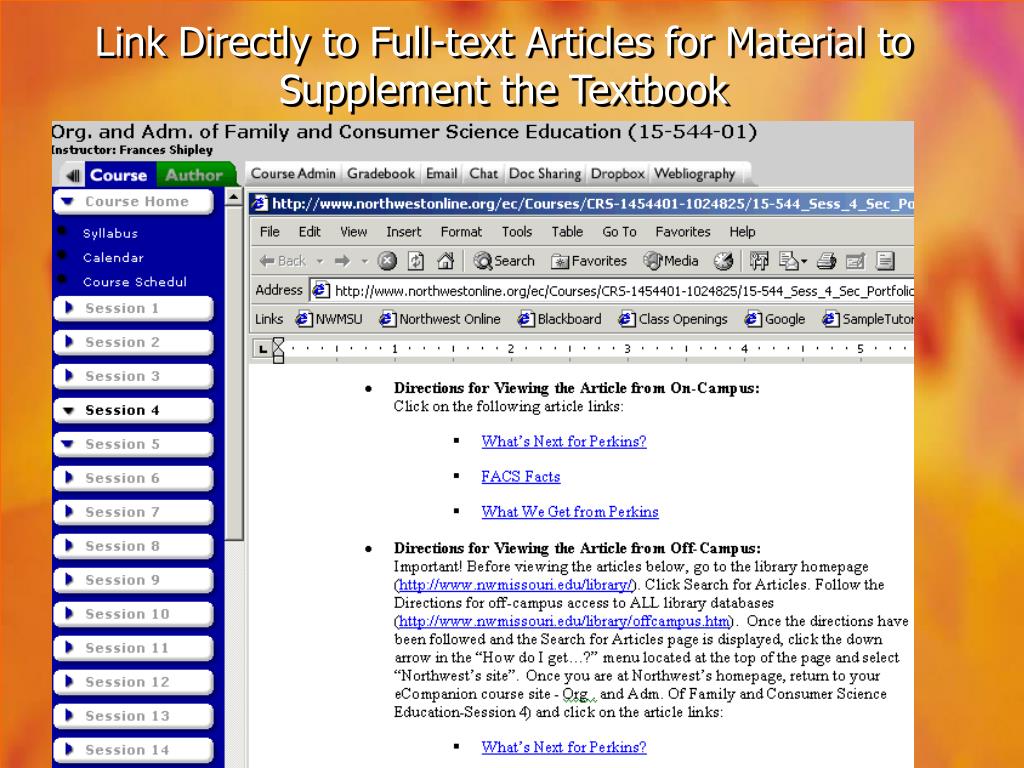Open the Search pane button
Viewport: 1024px width, 768px height.
tap(504, 261)
